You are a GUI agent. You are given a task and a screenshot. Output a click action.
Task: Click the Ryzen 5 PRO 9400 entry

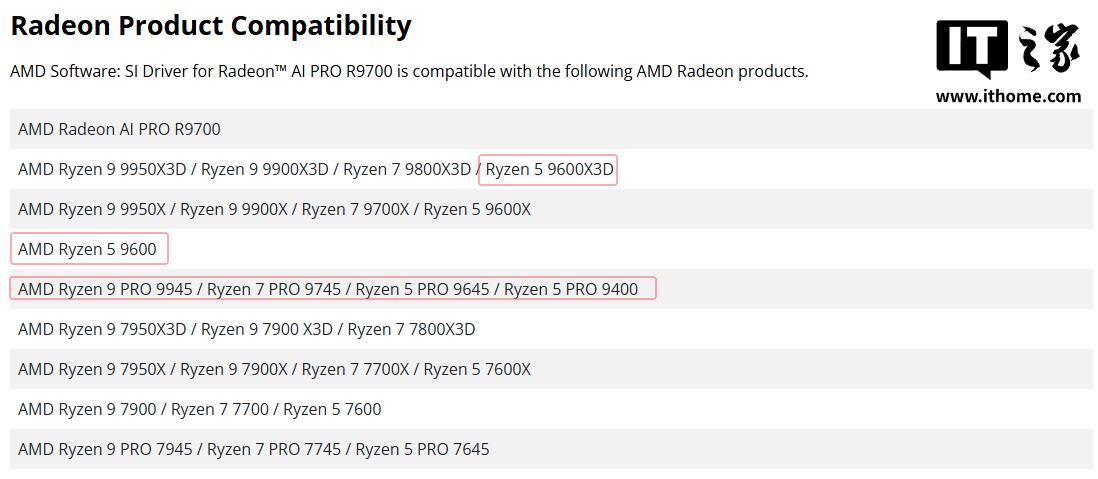571,289
